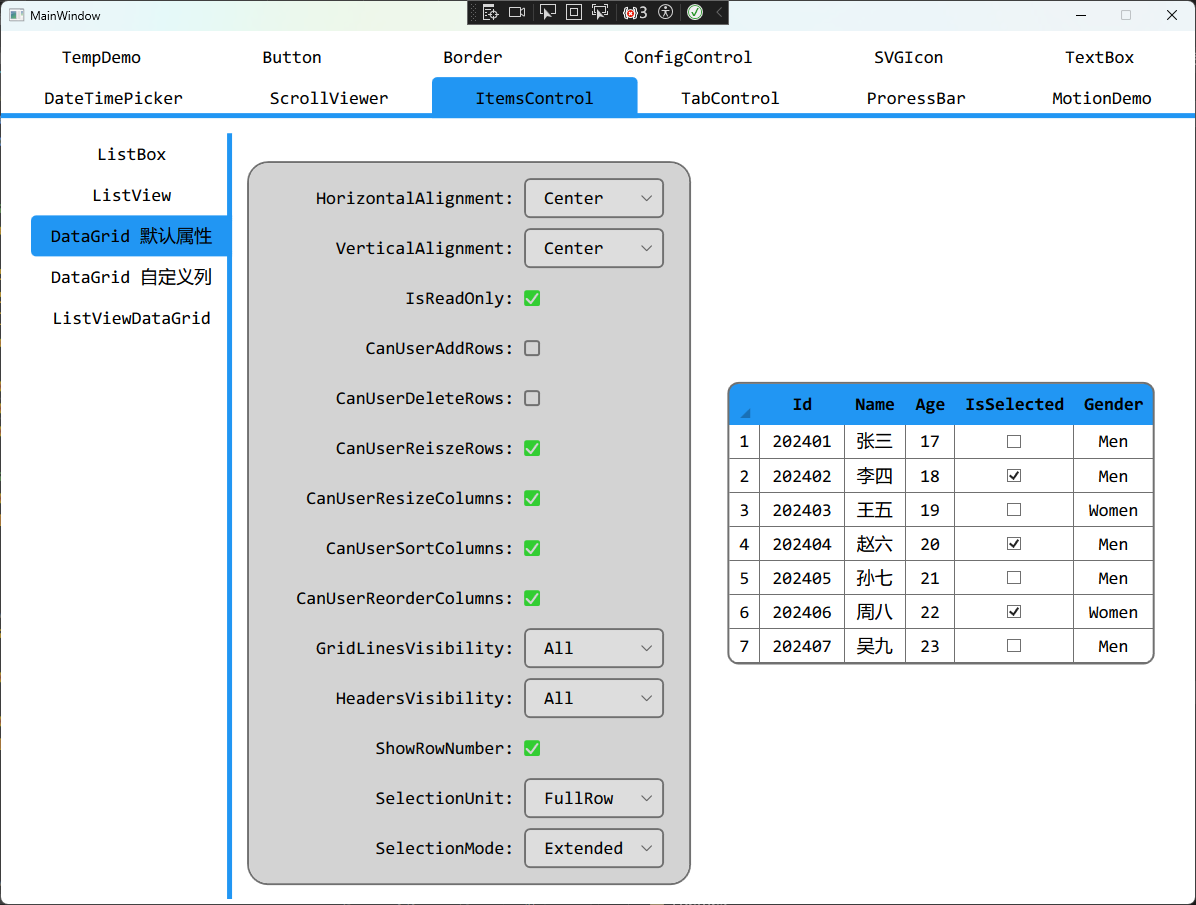The width and height of the screenshot is (1196, 905).
Task: Select row header number 5
Action: coord(744,578)
